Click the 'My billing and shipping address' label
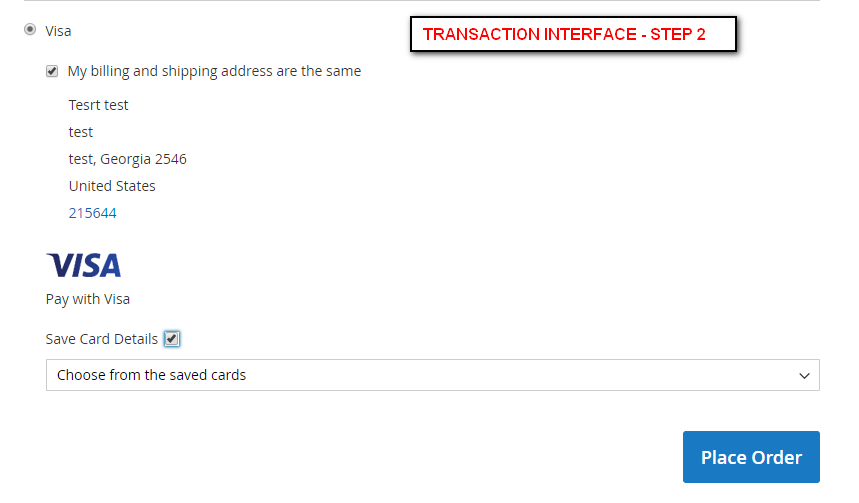 [x=214, y=71]
